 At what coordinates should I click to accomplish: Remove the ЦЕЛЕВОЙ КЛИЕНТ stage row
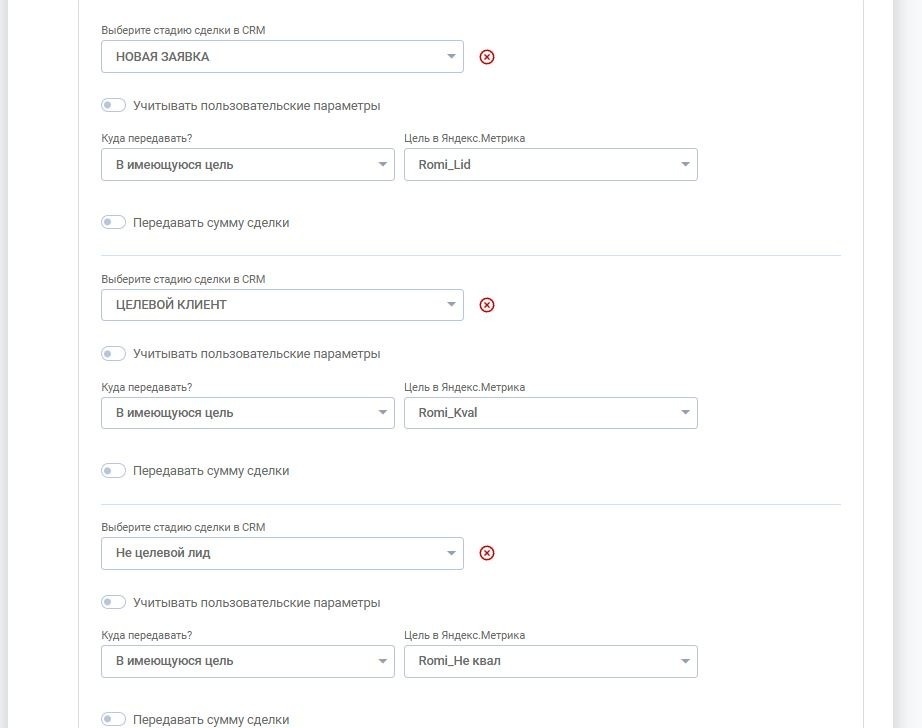coord(487,305)
